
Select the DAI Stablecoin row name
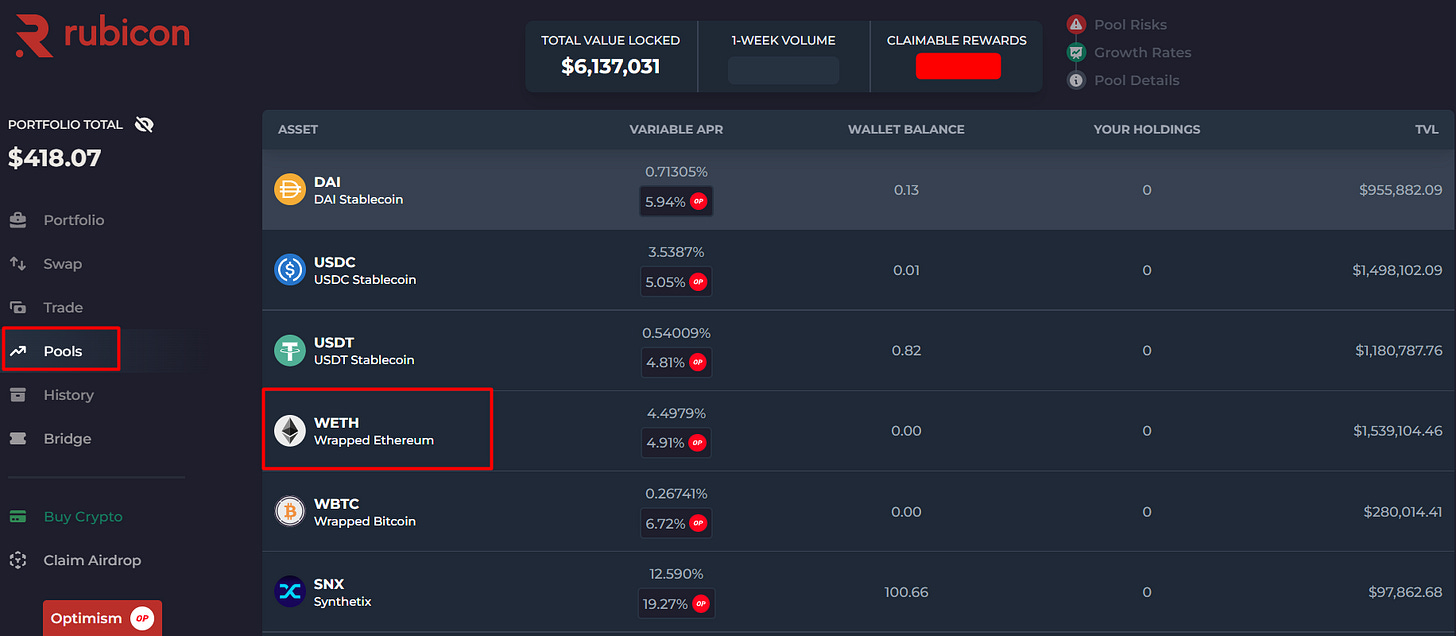pyautogui.click(x=358, y=199)
